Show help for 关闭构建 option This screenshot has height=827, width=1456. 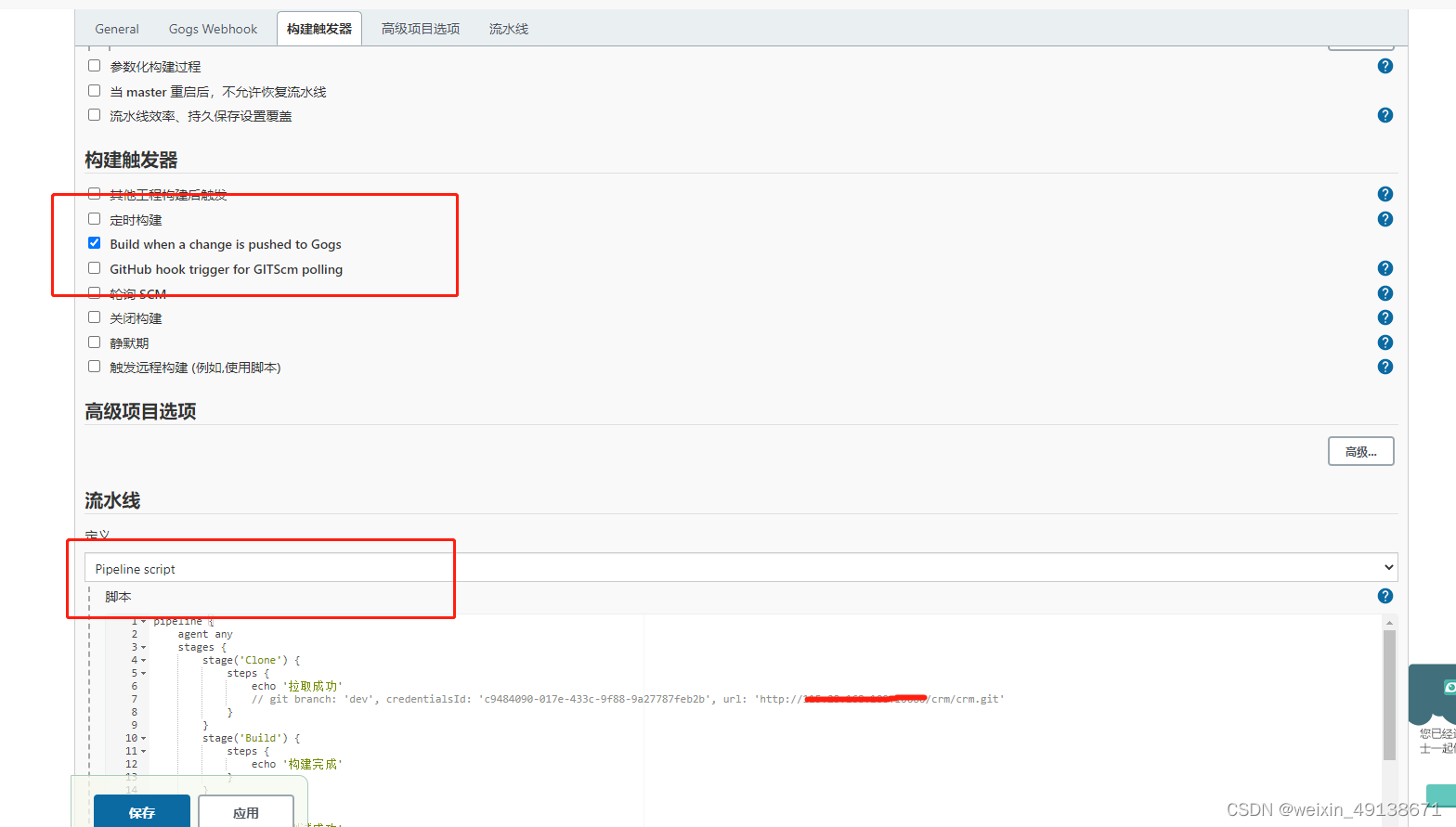1384,317
